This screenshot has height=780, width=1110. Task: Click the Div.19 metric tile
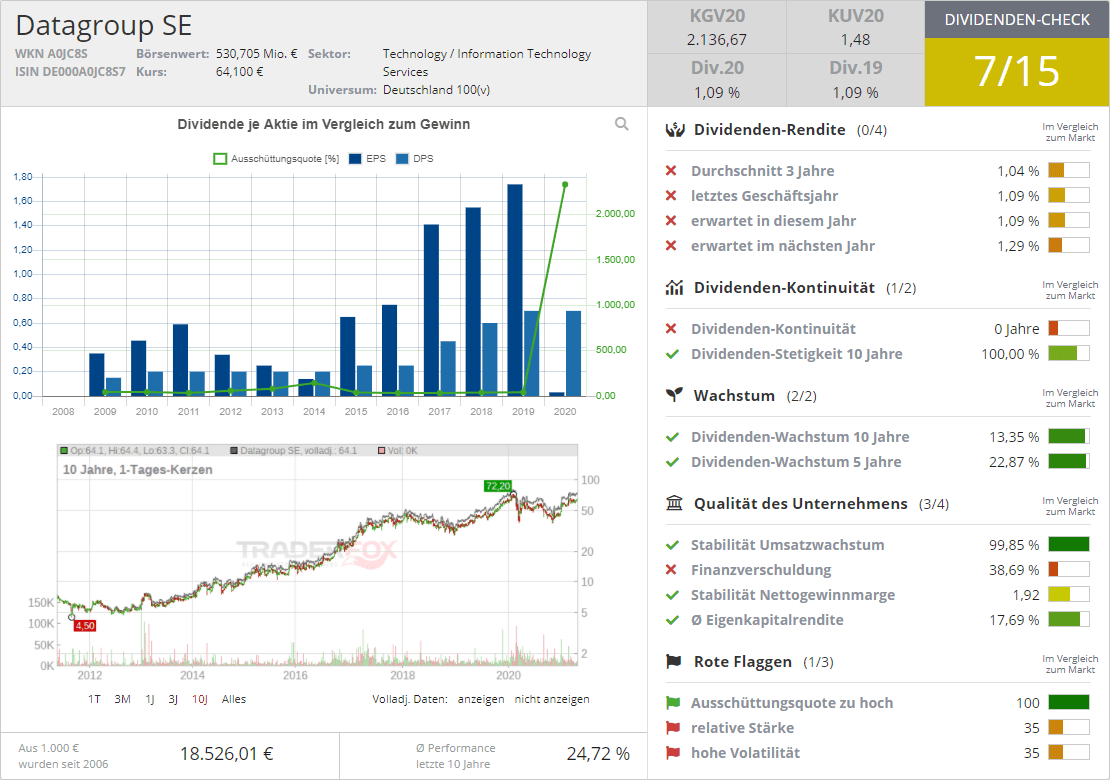(856, 80)
